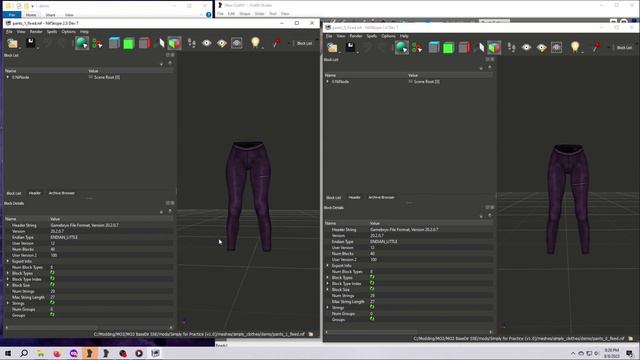The width and height of the screenshot is (640, 360).
Task: Switch to Block List tab in pants_1_fixed window
Action: click(x=13, y=193)
